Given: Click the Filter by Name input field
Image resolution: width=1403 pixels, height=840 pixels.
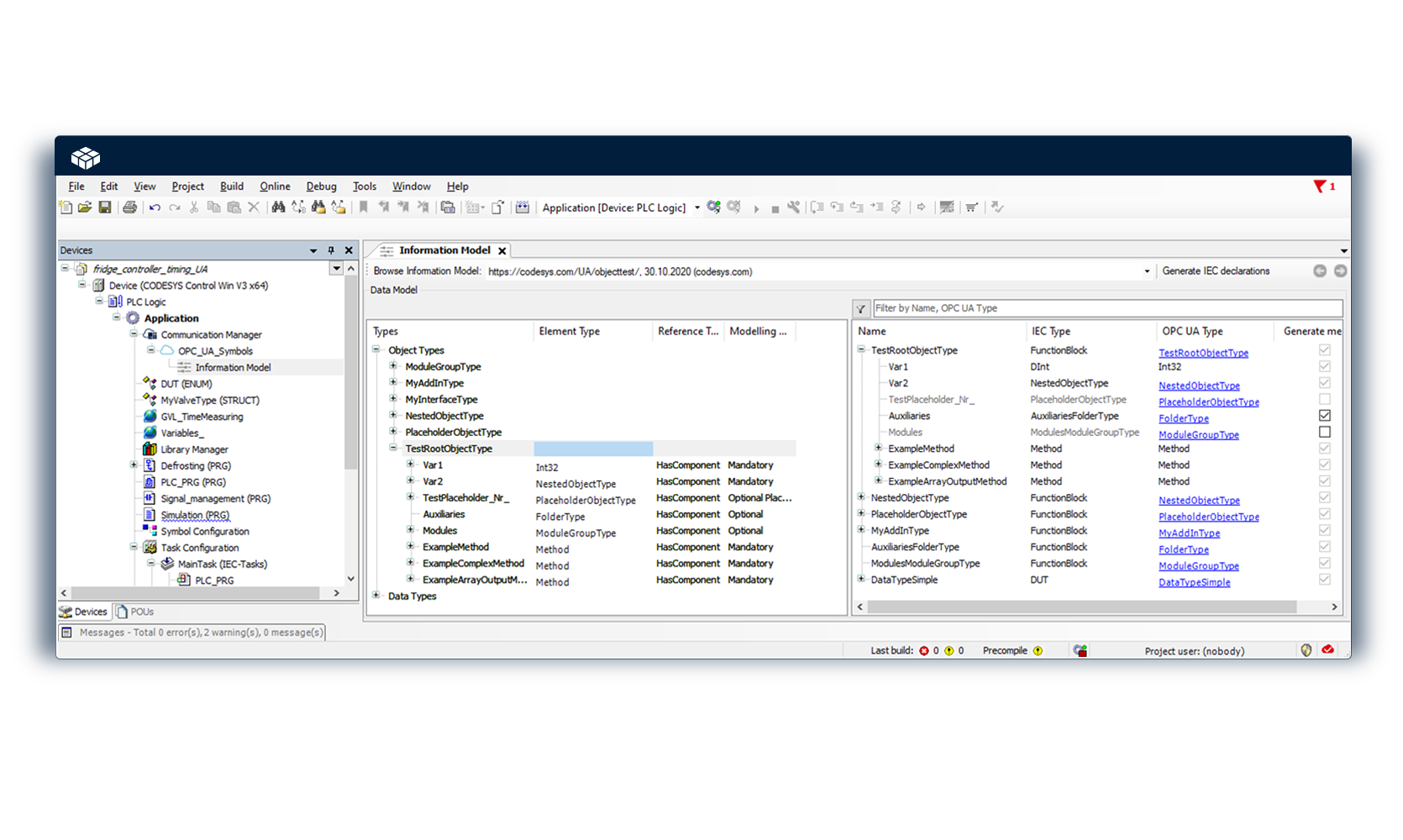Looking at the screenshot, I should coord(1106,308).
